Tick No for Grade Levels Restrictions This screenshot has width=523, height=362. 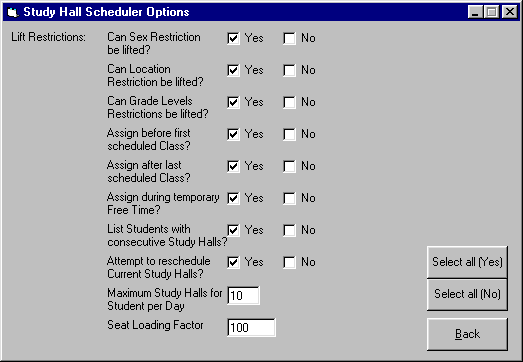pos(289,102)
